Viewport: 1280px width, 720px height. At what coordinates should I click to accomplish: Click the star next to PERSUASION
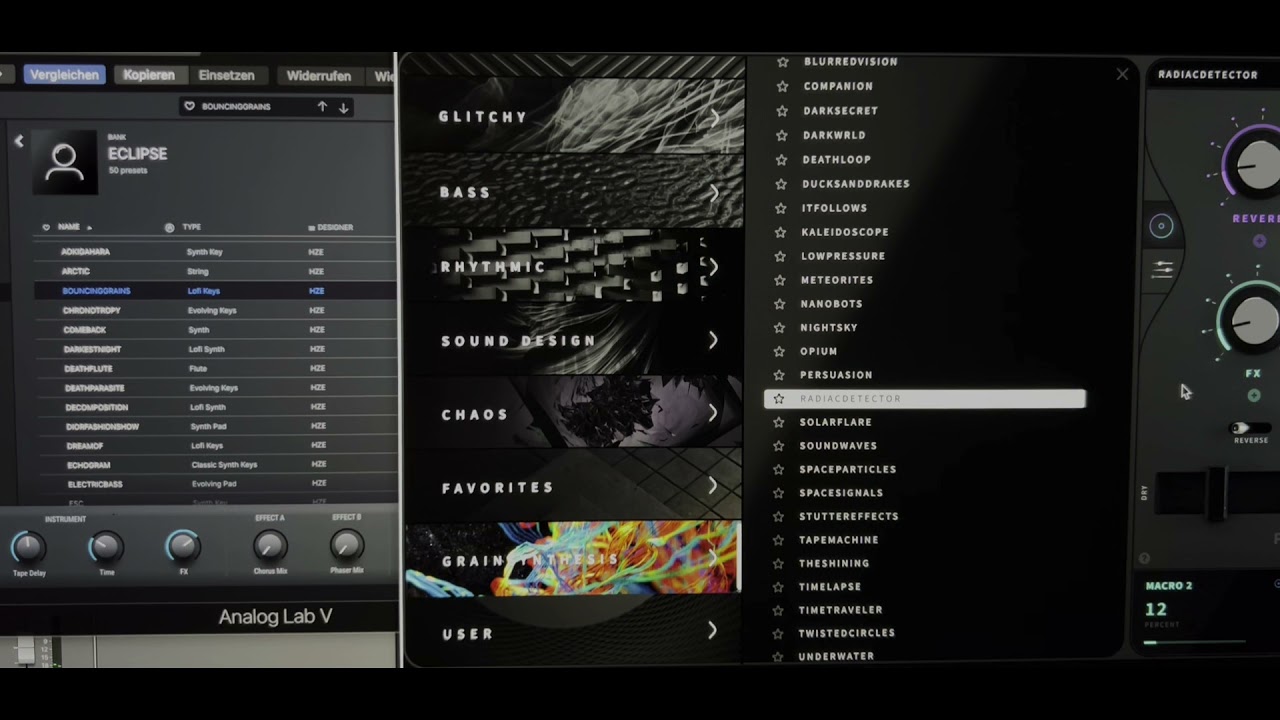click(x=780, y=375)
